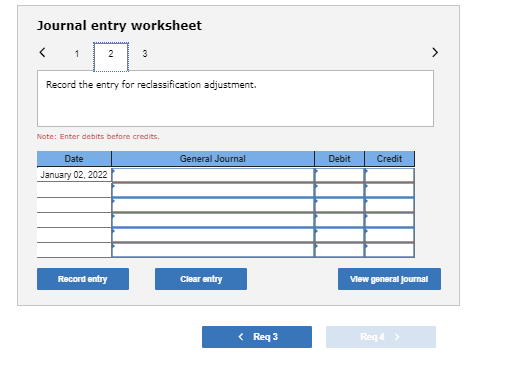Click the 'Enter debits before credits' note
Screen dimensions: 530x390
[x=98, y=137]
